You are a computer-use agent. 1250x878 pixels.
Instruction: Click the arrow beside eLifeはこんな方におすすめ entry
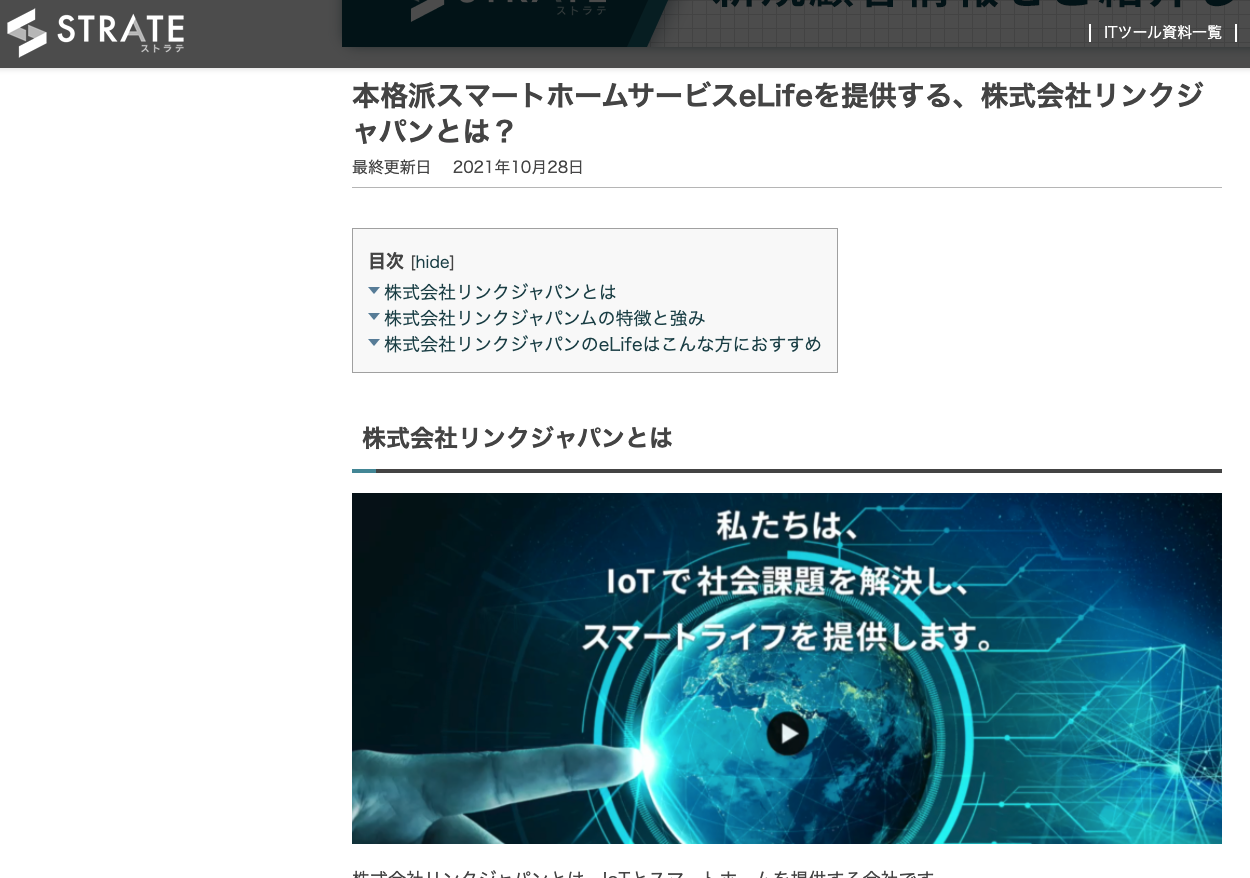tap(374, 343)
